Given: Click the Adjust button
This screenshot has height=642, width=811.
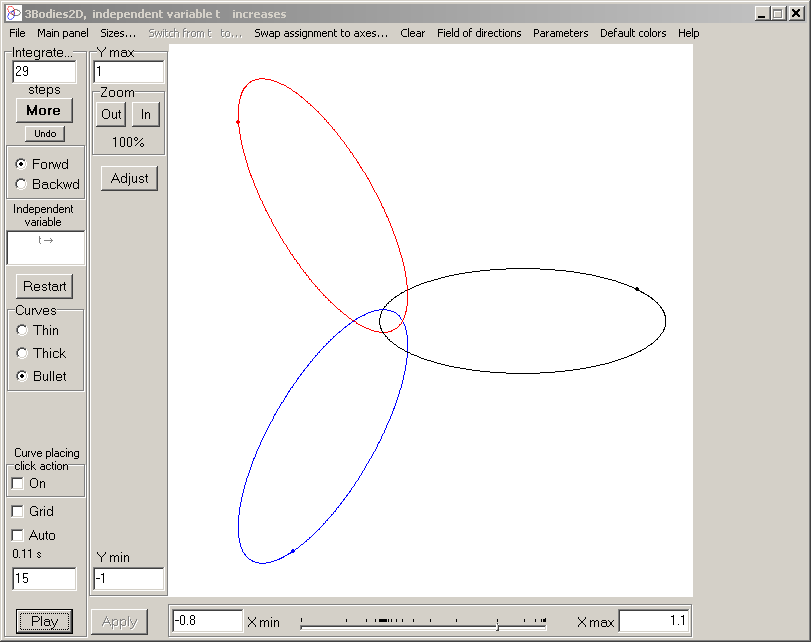Looking at the screenshot, I should [x=129, y=178].
